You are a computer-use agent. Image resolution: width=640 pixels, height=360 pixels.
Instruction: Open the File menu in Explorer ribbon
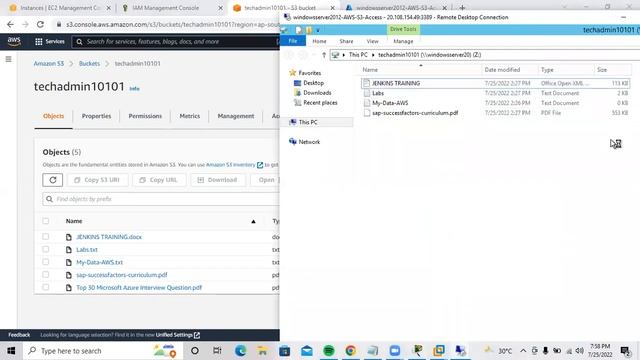pyautogui.click(x=293, y=41)
